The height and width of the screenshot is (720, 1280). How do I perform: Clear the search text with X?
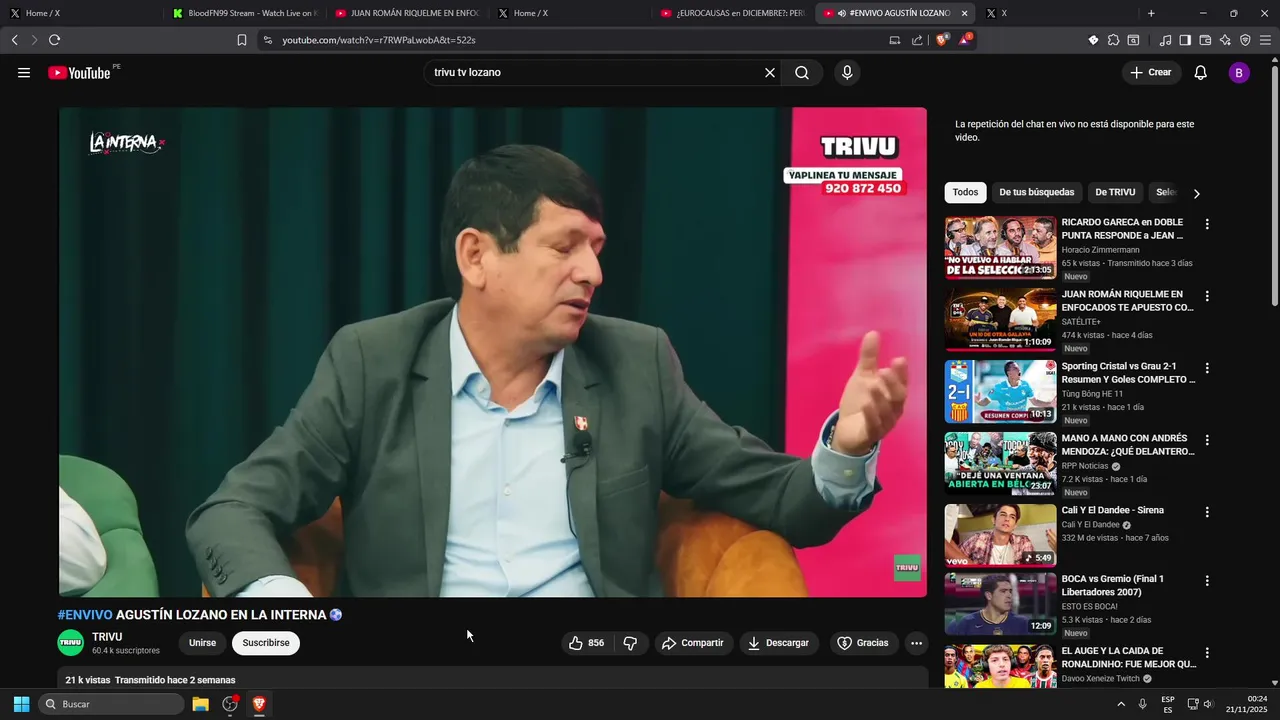pyautogui.click(x=770, y=73)
